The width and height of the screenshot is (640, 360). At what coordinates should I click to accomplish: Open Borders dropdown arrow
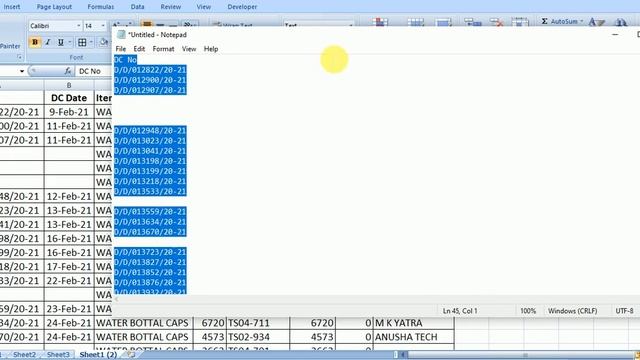tap(91, 42)
